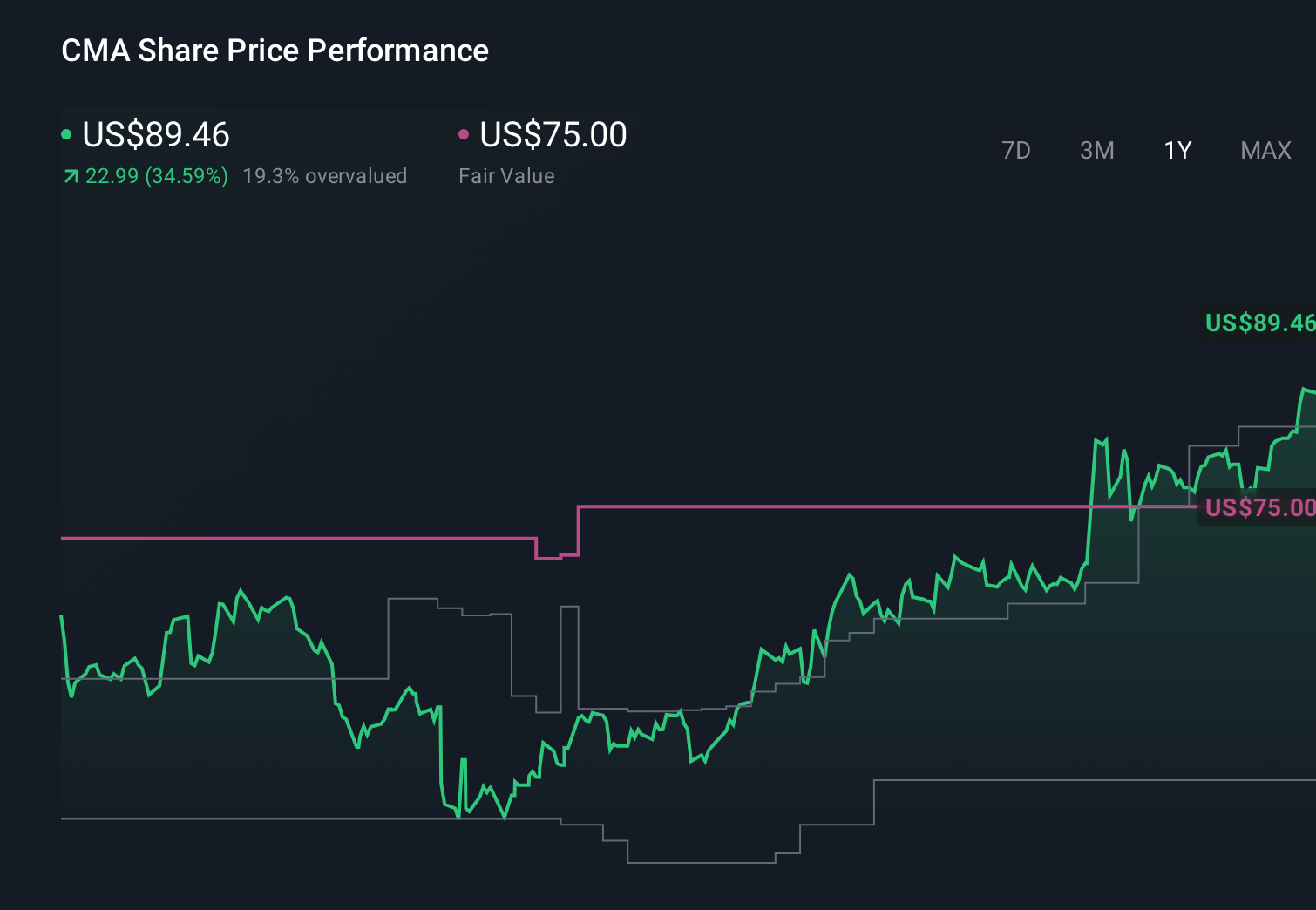Click the CMA Share Price Performance title
Viewport: 1316px width, 910px height.
(275, 51)
